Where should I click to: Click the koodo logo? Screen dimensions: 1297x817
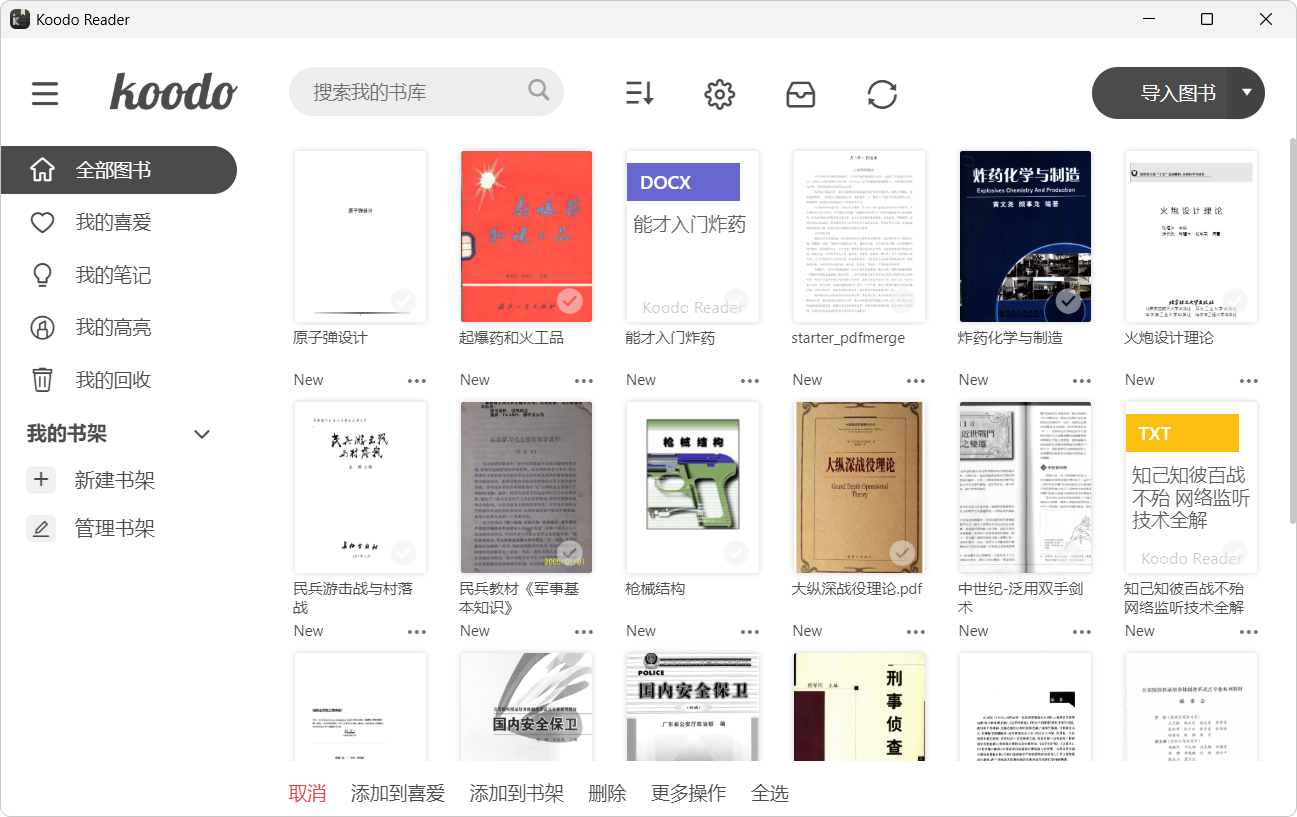click(x=173, y=92)
